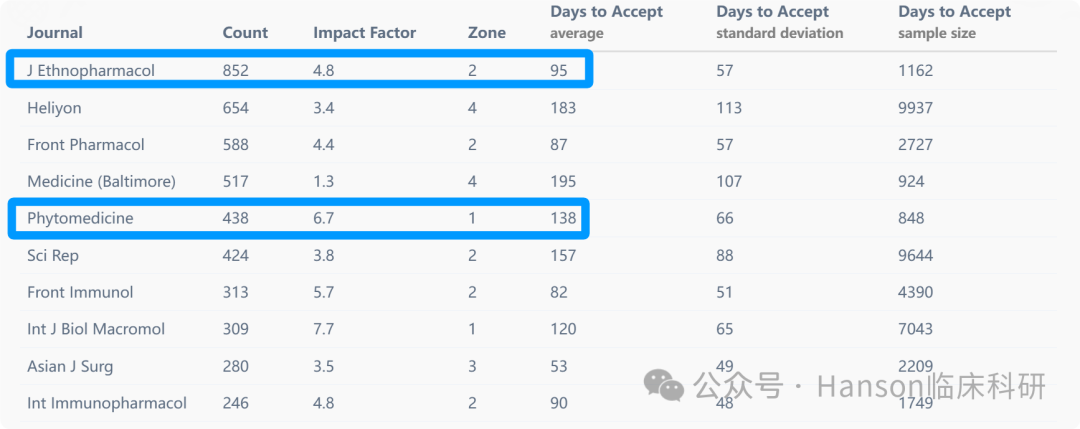
Task: Click the Impact Factor column header
Action: point(364,32)
